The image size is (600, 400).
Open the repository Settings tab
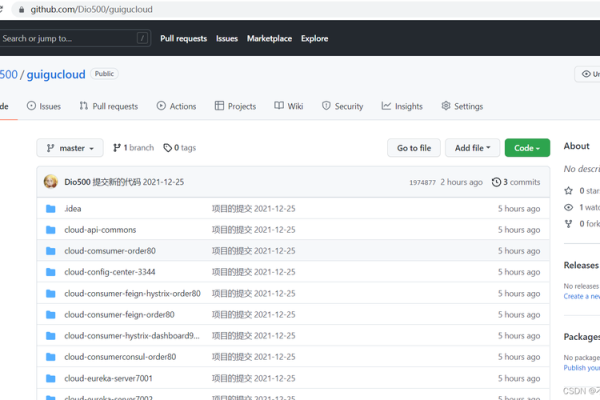(x=462, y=106)
